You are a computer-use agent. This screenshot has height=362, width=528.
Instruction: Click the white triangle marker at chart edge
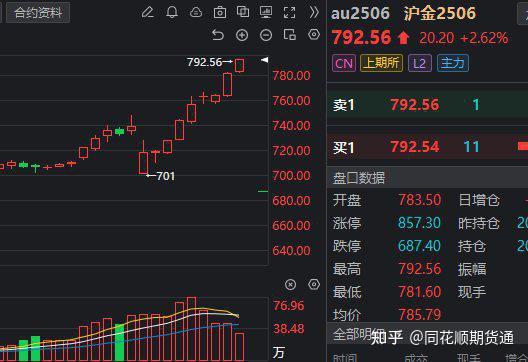(x=265, y=60)
